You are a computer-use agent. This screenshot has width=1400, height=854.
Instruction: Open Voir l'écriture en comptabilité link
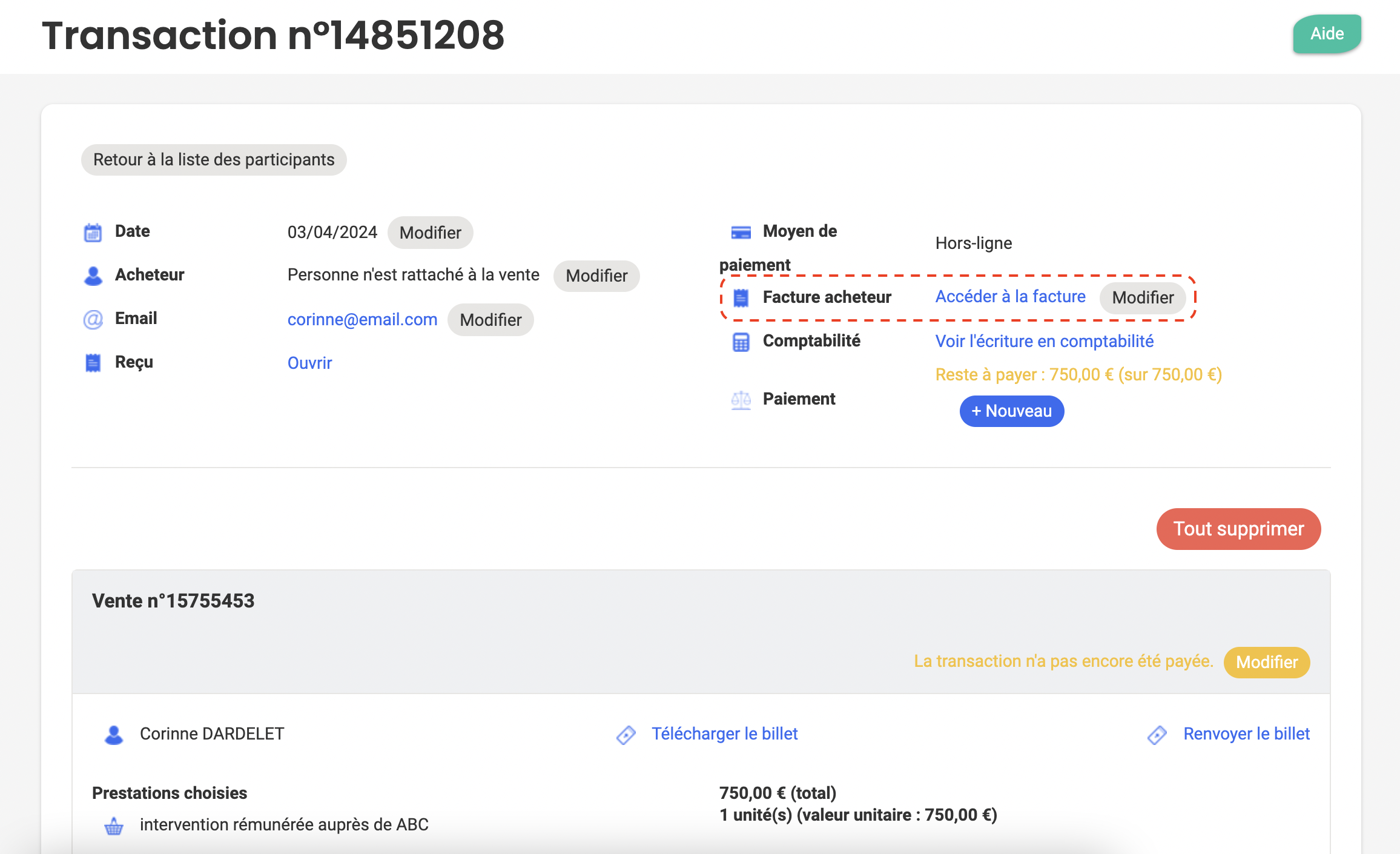(1044, 342)
